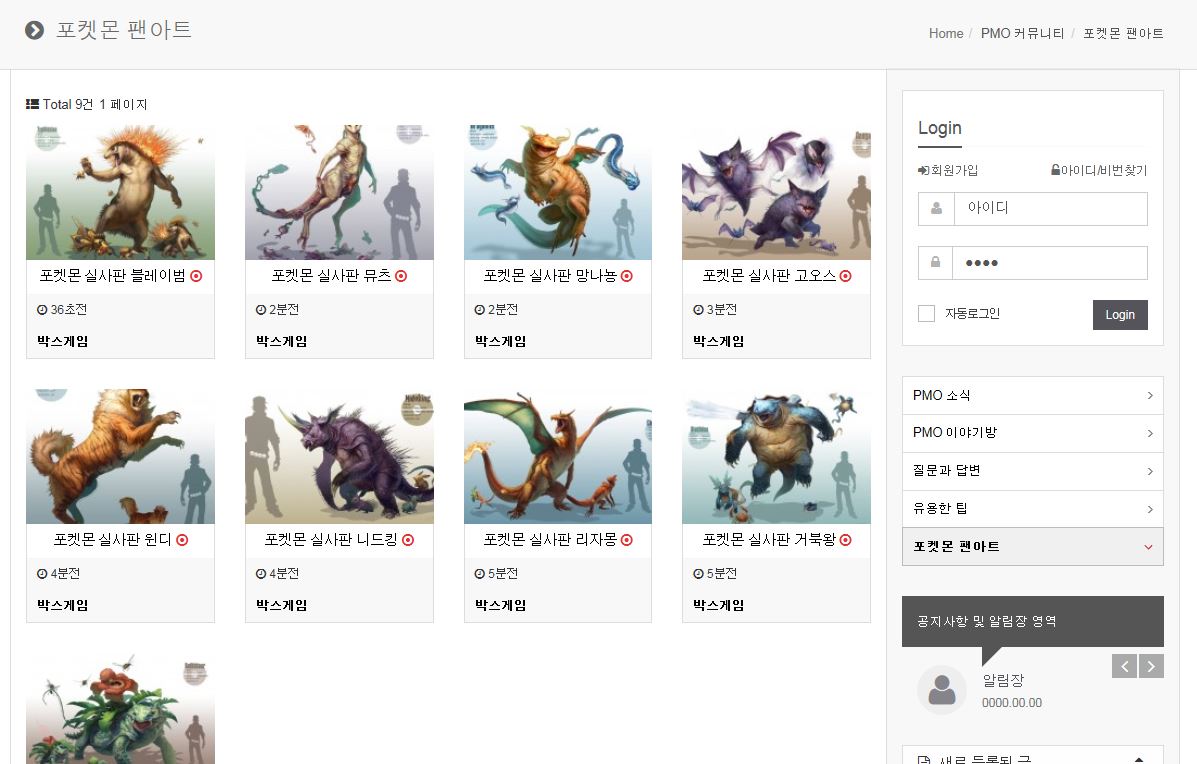The height and width of the screenshot is (764, 1197).
Task: Collapse the 포켓몬 팬아트 red chevron
Action: click(1148, 547)
